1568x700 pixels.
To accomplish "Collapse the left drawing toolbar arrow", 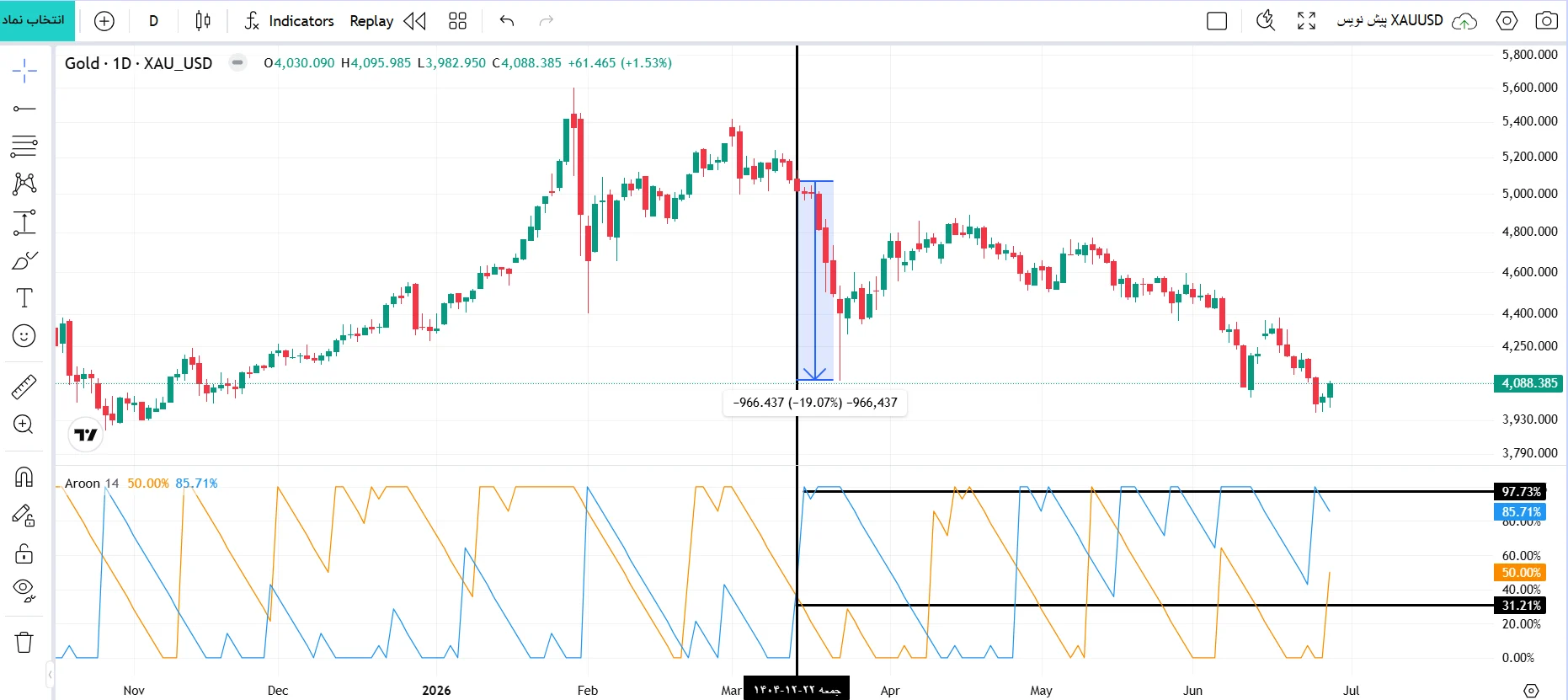I will tap(50, 674).
